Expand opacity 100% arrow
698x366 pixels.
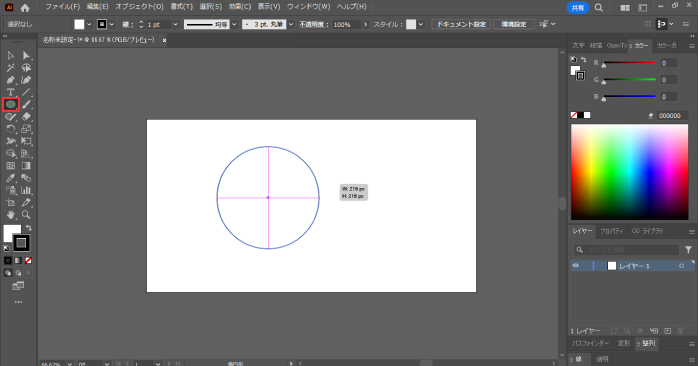point(365,24)
